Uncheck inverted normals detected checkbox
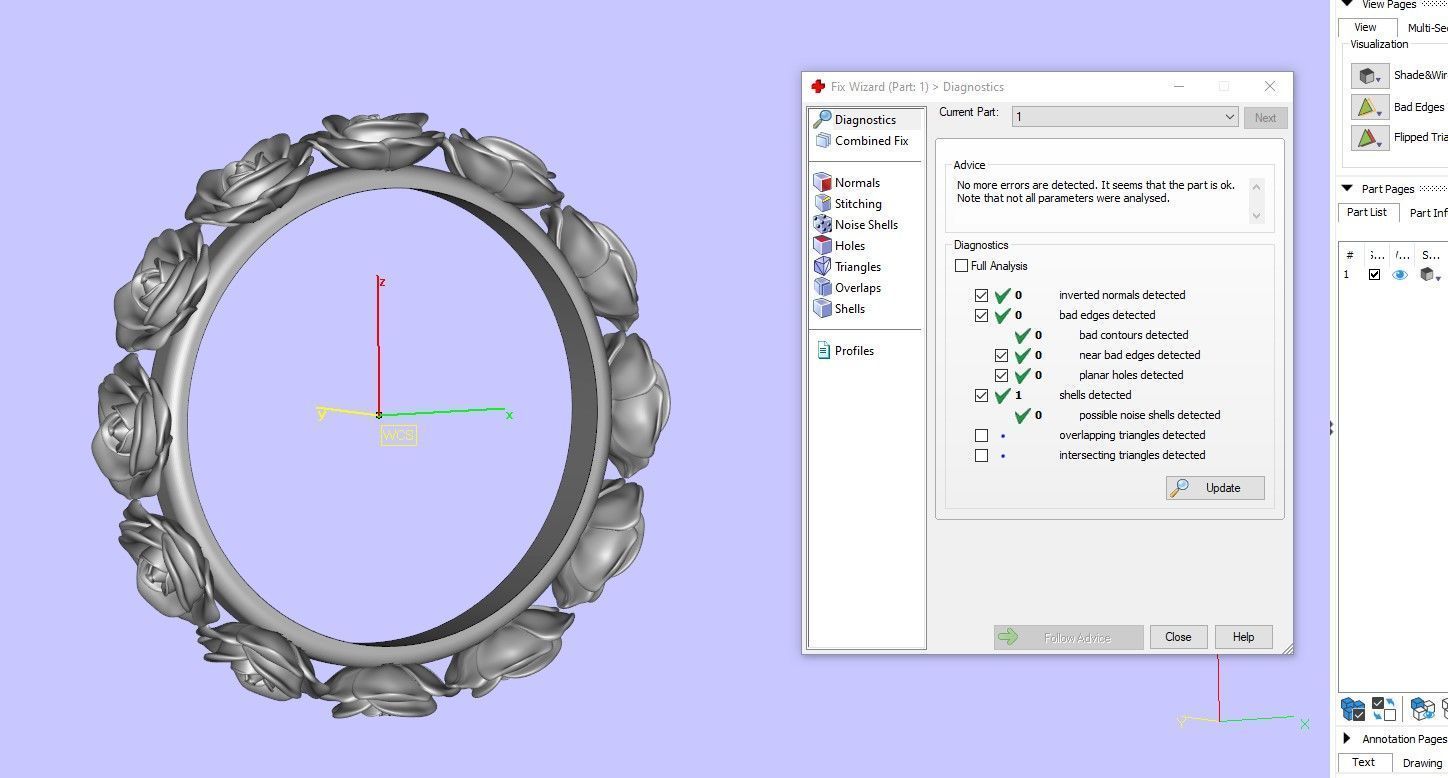 [x=981, y=295]
